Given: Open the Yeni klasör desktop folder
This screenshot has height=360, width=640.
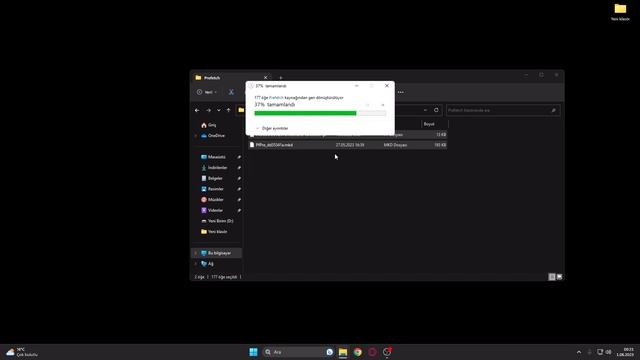Looking at the screenshot, I should click(x=620, y=12).
